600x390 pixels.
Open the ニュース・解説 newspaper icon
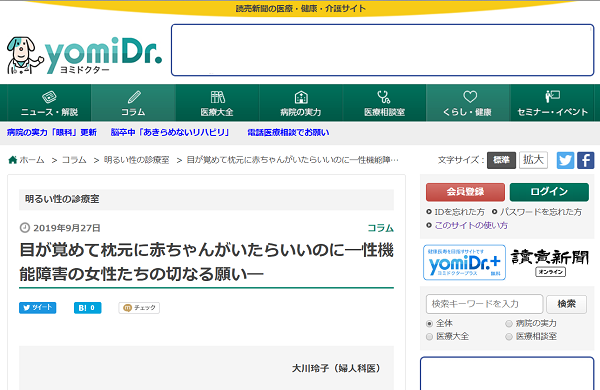49,97
